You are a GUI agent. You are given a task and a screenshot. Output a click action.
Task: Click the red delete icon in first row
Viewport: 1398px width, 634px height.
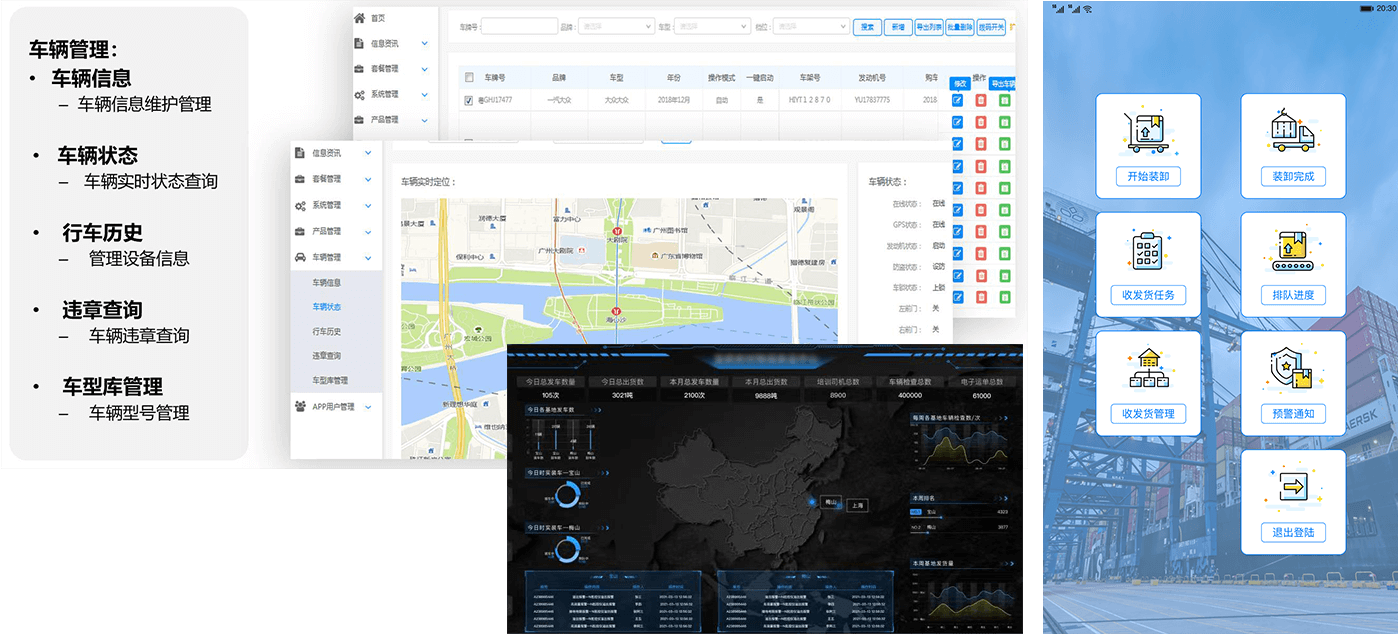coord(981,100)
